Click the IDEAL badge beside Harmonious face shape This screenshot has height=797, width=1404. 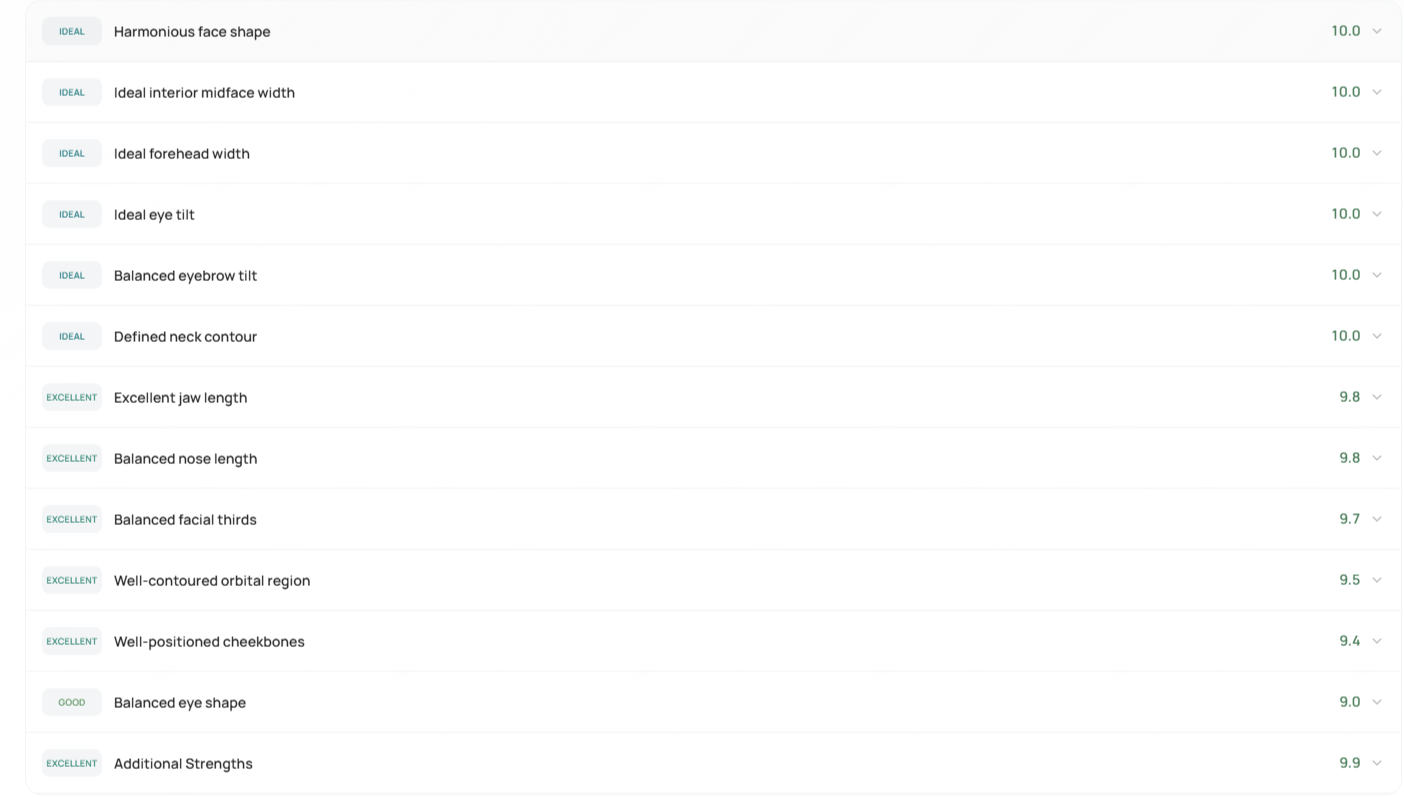(x=72, y=31)
